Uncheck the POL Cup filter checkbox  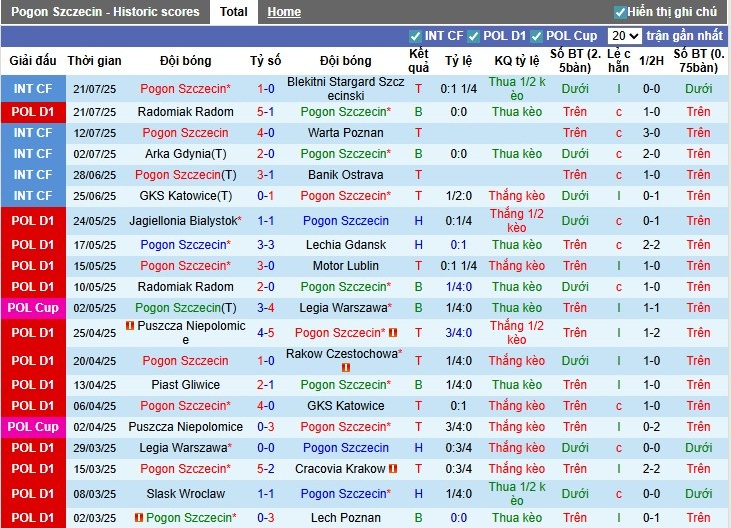tap(536, 36)
